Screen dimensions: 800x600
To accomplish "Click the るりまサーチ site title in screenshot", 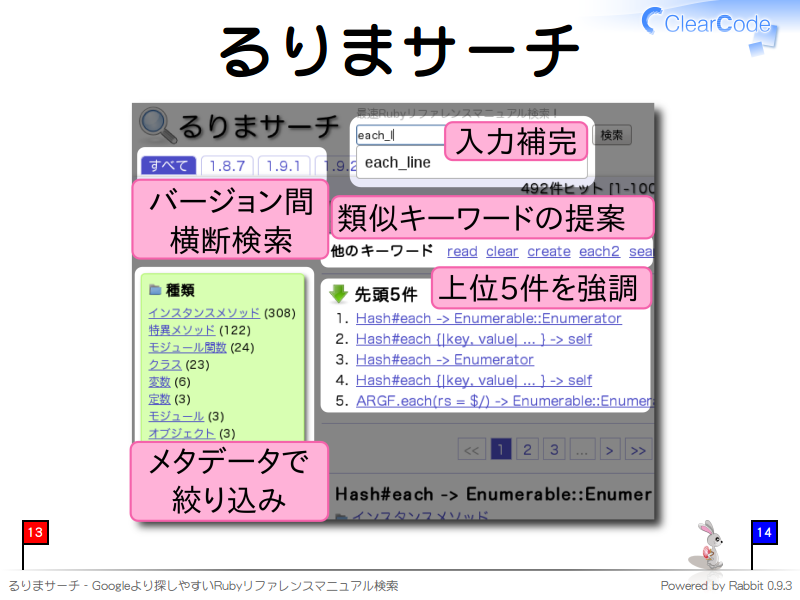I will tap(259, 126).
